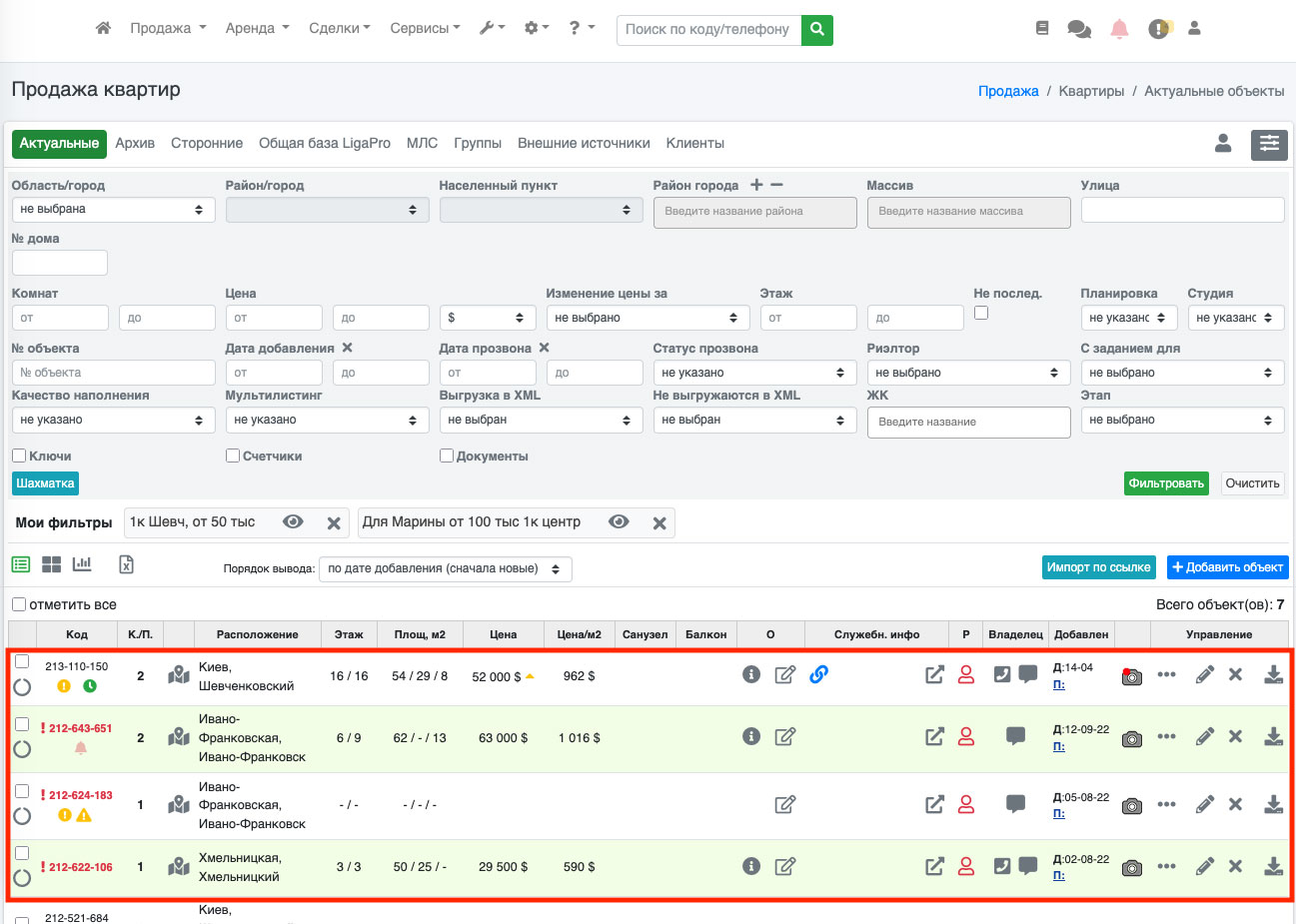
Task: Enable the Документы checkbox
Action: click(x=447, y=456)
